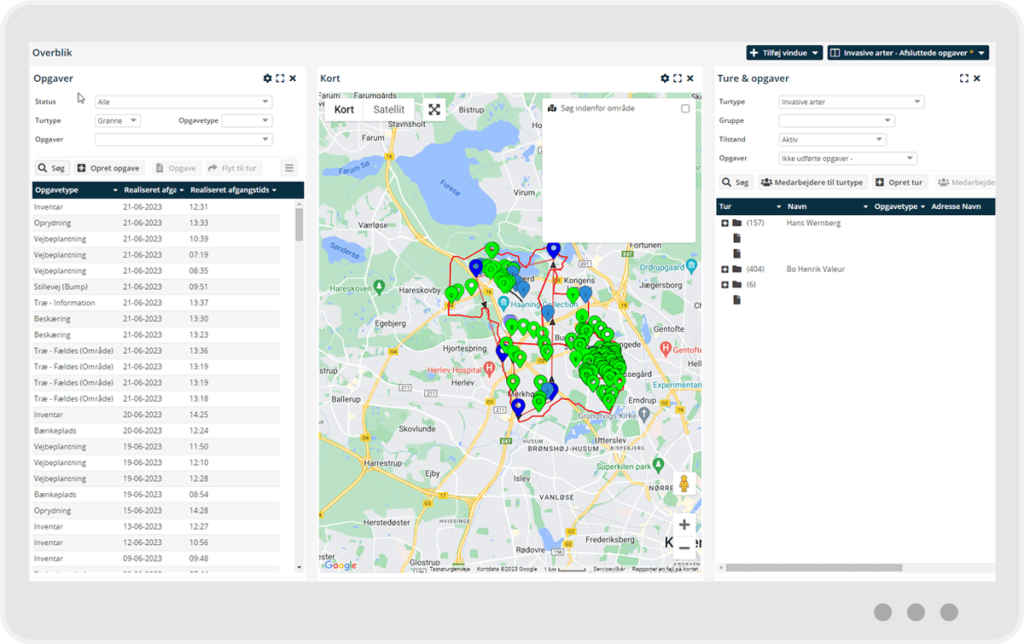Click the time cell '09:48'
The height and width of the screenshot is (644, 1024).
pyautogui.click(x=199, y=558)
